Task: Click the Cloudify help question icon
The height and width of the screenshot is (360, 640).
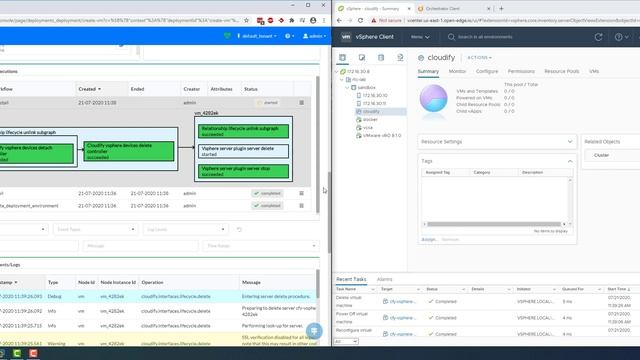Action: click(x=289, y=36)
